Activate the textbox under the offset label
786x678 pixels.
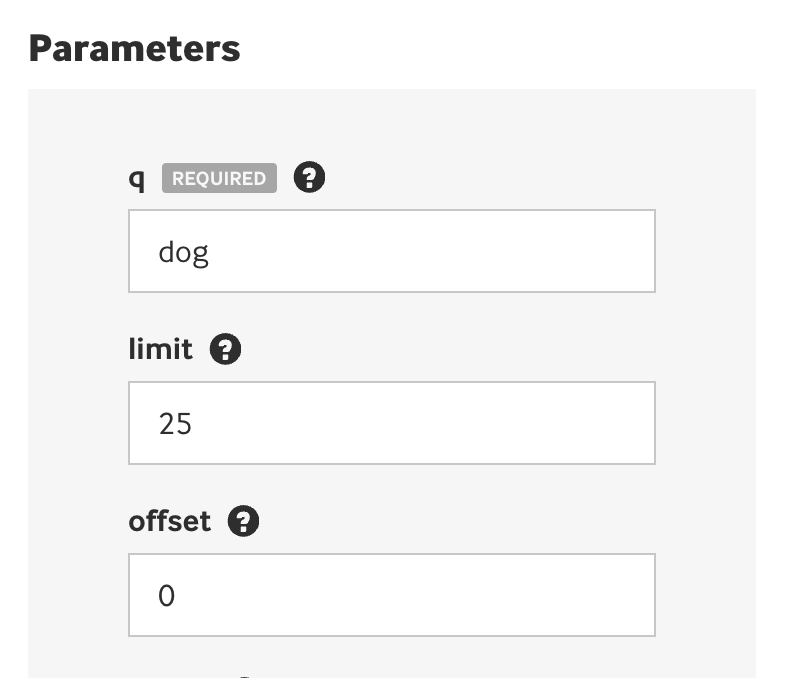click(391, 595)
